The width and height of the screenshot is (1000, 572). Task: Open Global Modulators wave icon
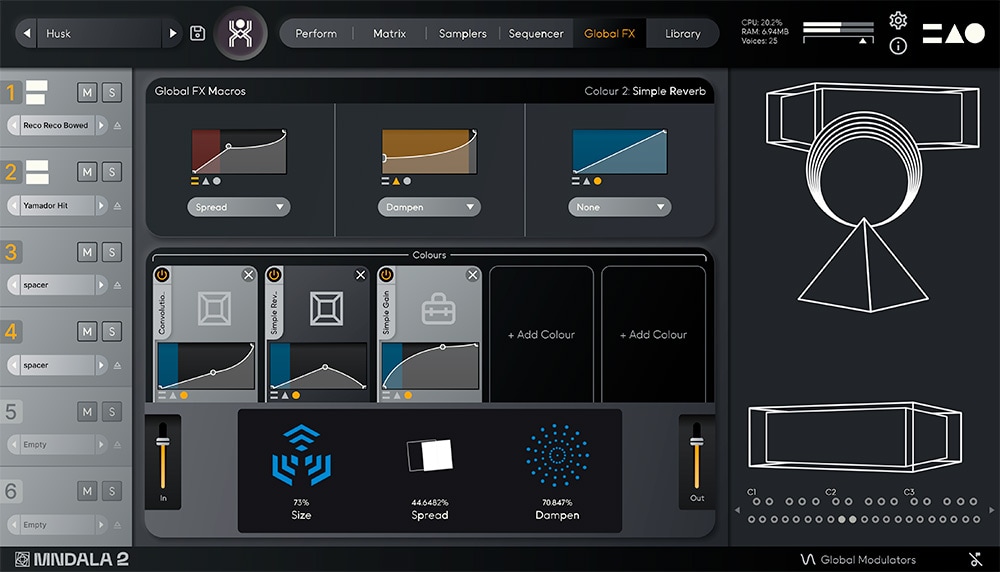(808, 559)
